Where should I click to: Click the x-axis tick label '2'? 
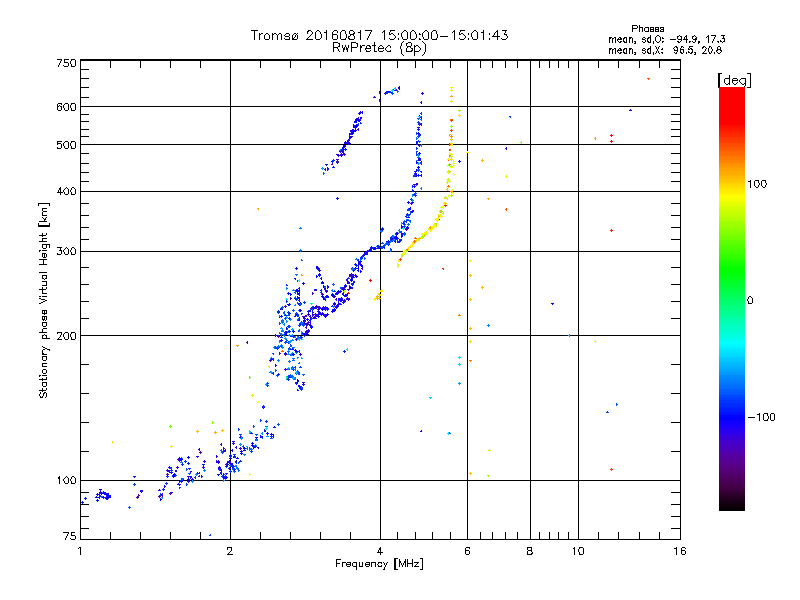pyautogui.click(x=230, y=551)
